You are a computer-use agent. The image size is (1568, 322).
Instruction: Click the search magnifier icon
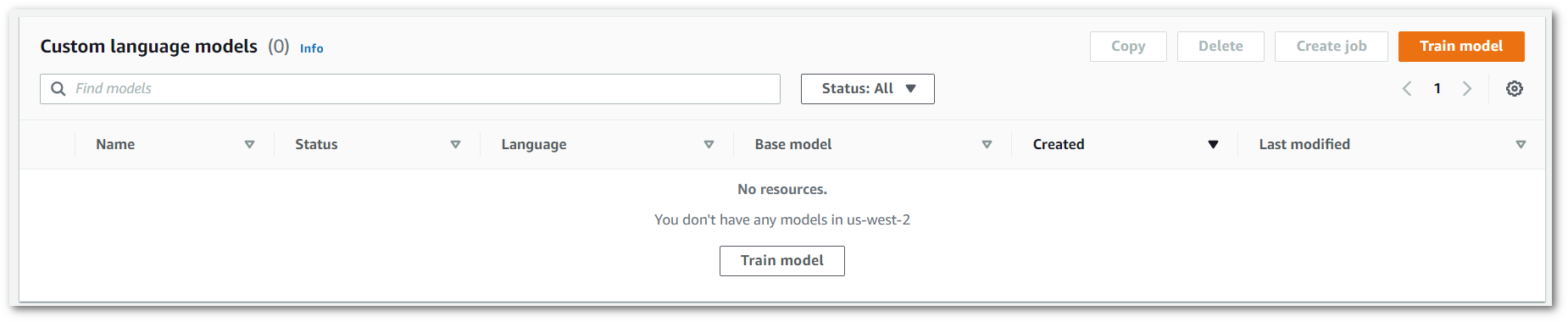(x=58, y=89)
